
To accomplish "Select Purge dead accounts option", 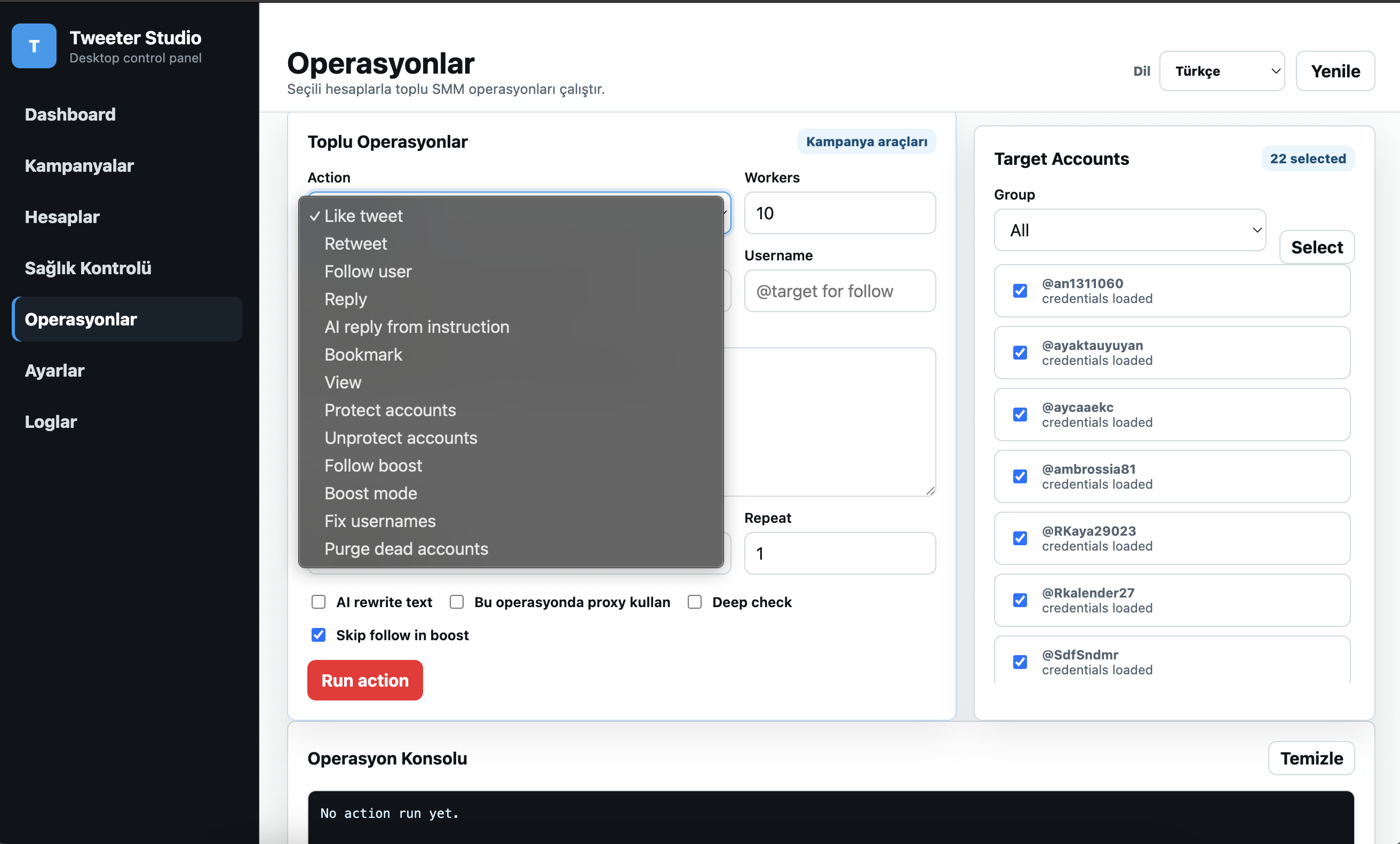I will click(x=511, y=549).
